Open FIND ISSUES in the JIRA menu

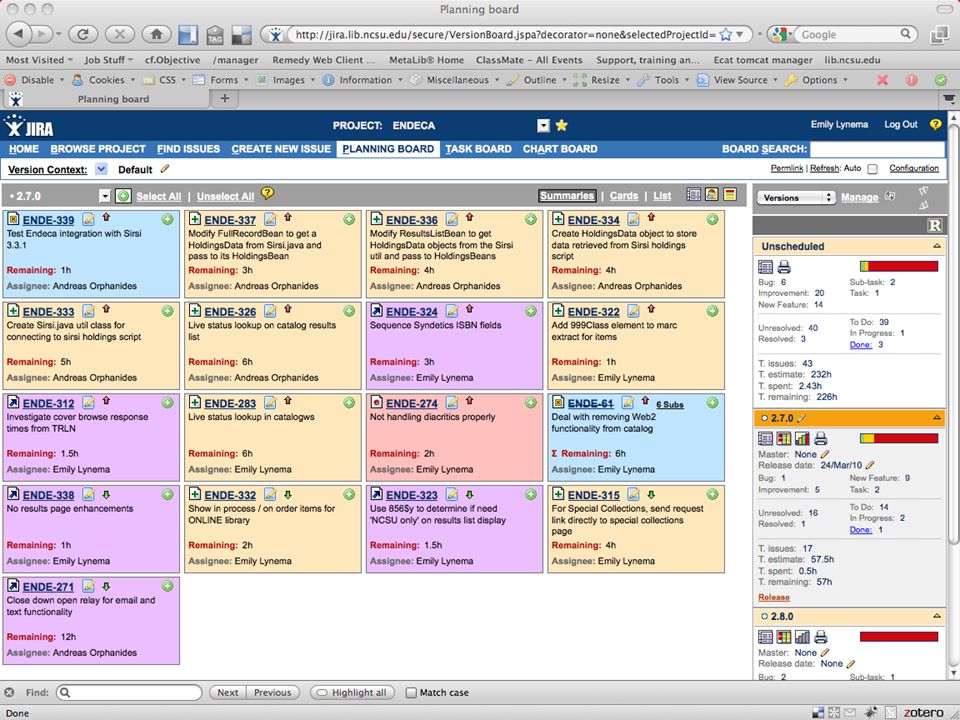(189, 149)
